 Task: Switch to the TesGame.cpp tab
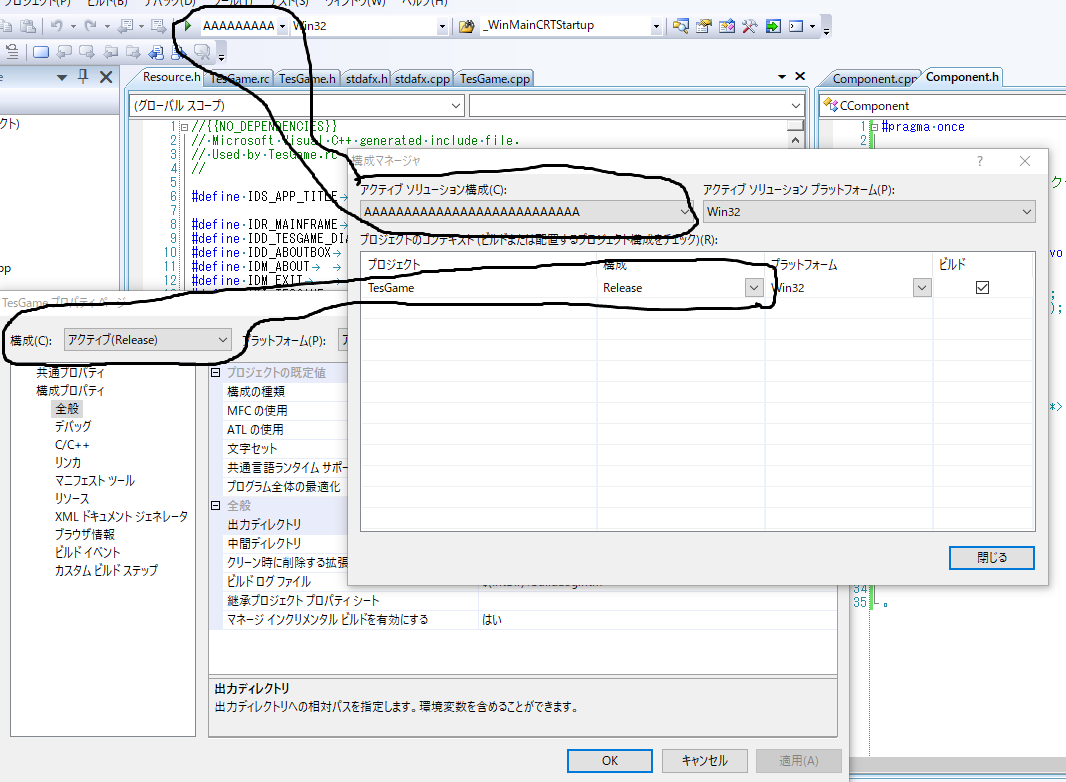[x=494, y=79]
